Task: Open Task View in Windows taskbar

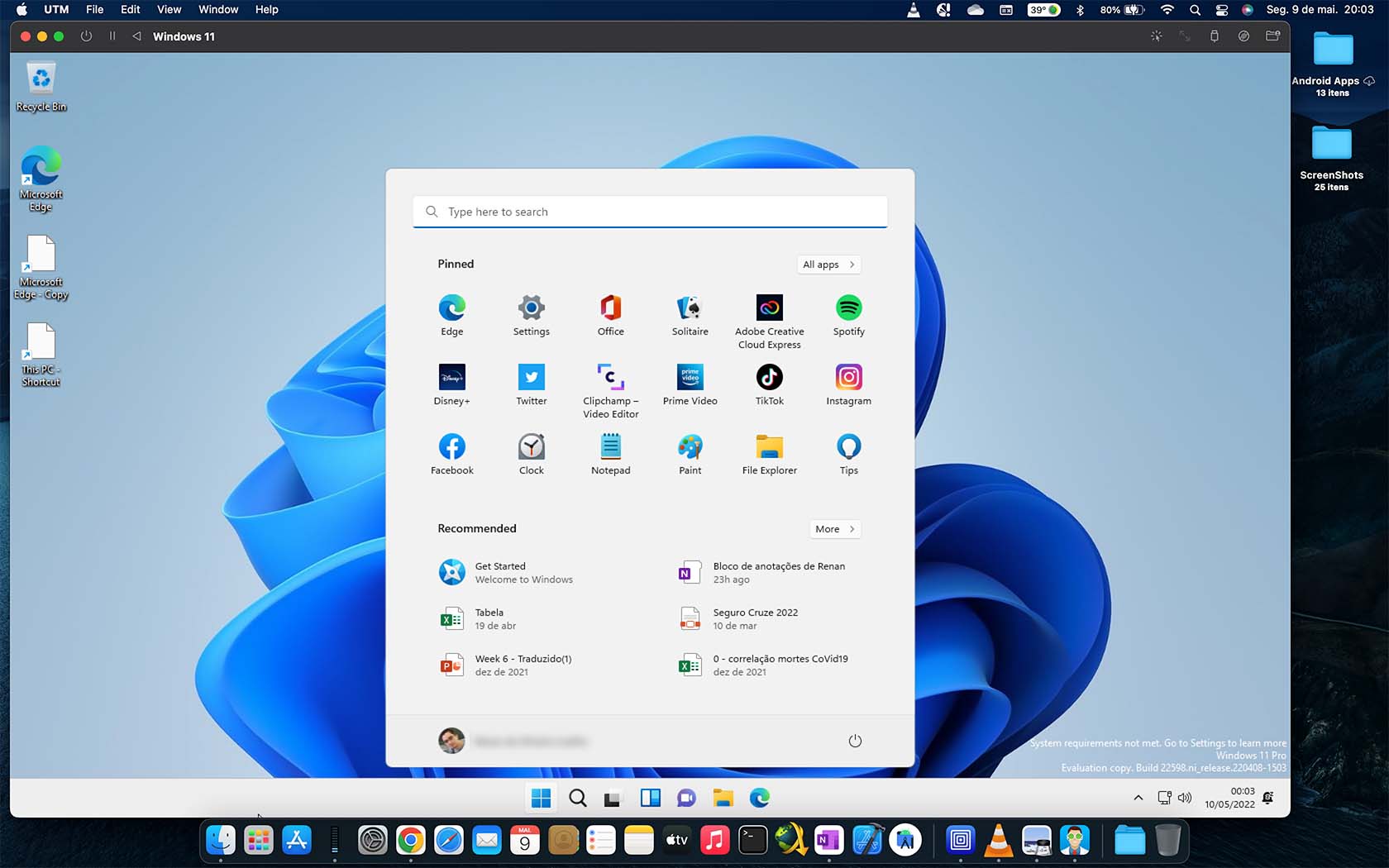Action: pos(613,799)
